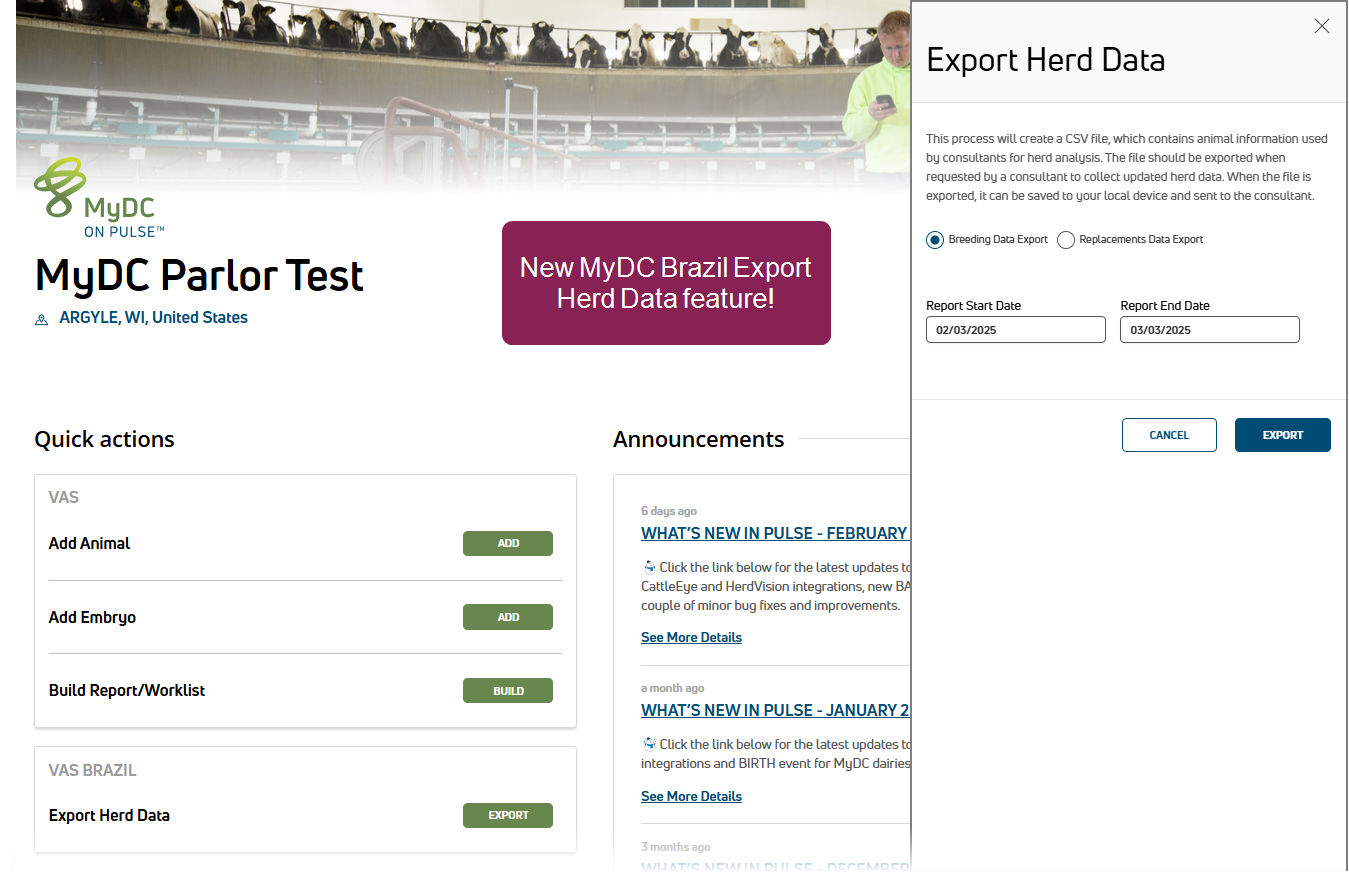
Task: Click the small icon beside the February announcement text
Action: coord(649,567)
